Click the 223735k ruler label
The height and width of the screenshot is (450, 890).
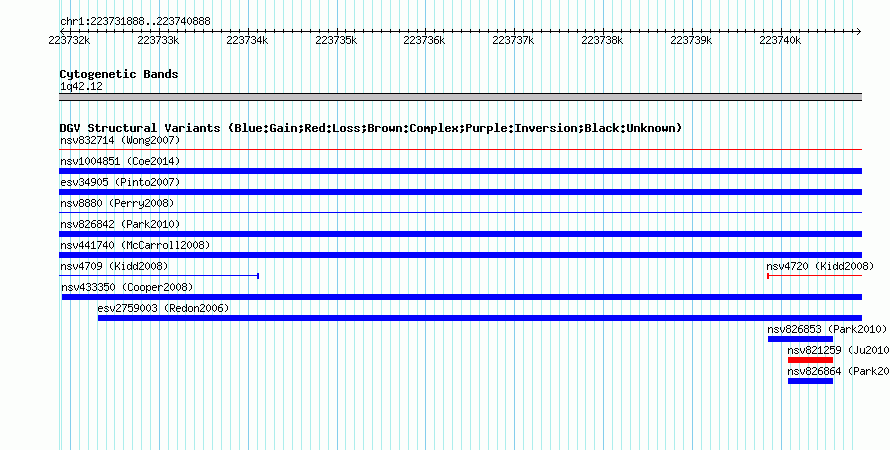click(x=336, y=40)
